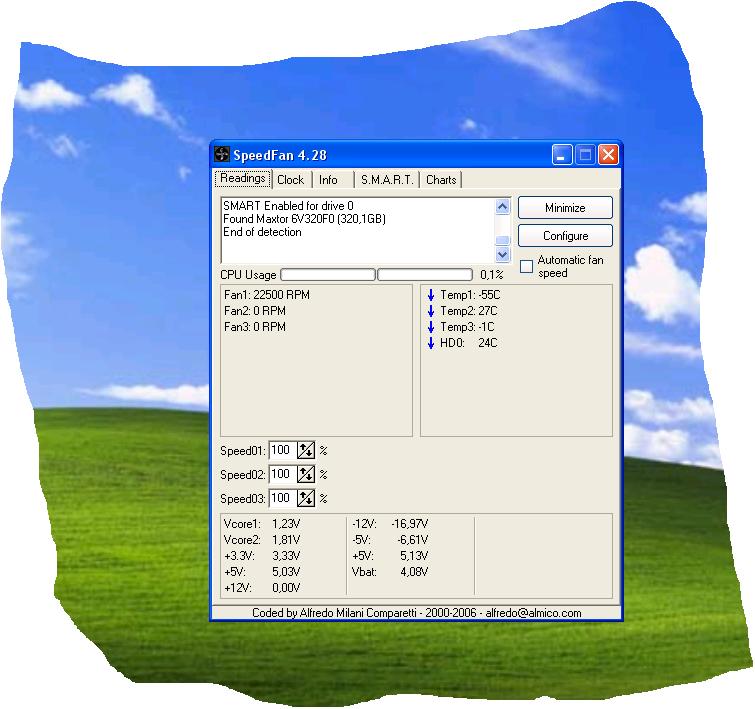Click the SpeedFan fan icon in title bar
This screenshot has height=709, width=755.
[x=221, y=154]
